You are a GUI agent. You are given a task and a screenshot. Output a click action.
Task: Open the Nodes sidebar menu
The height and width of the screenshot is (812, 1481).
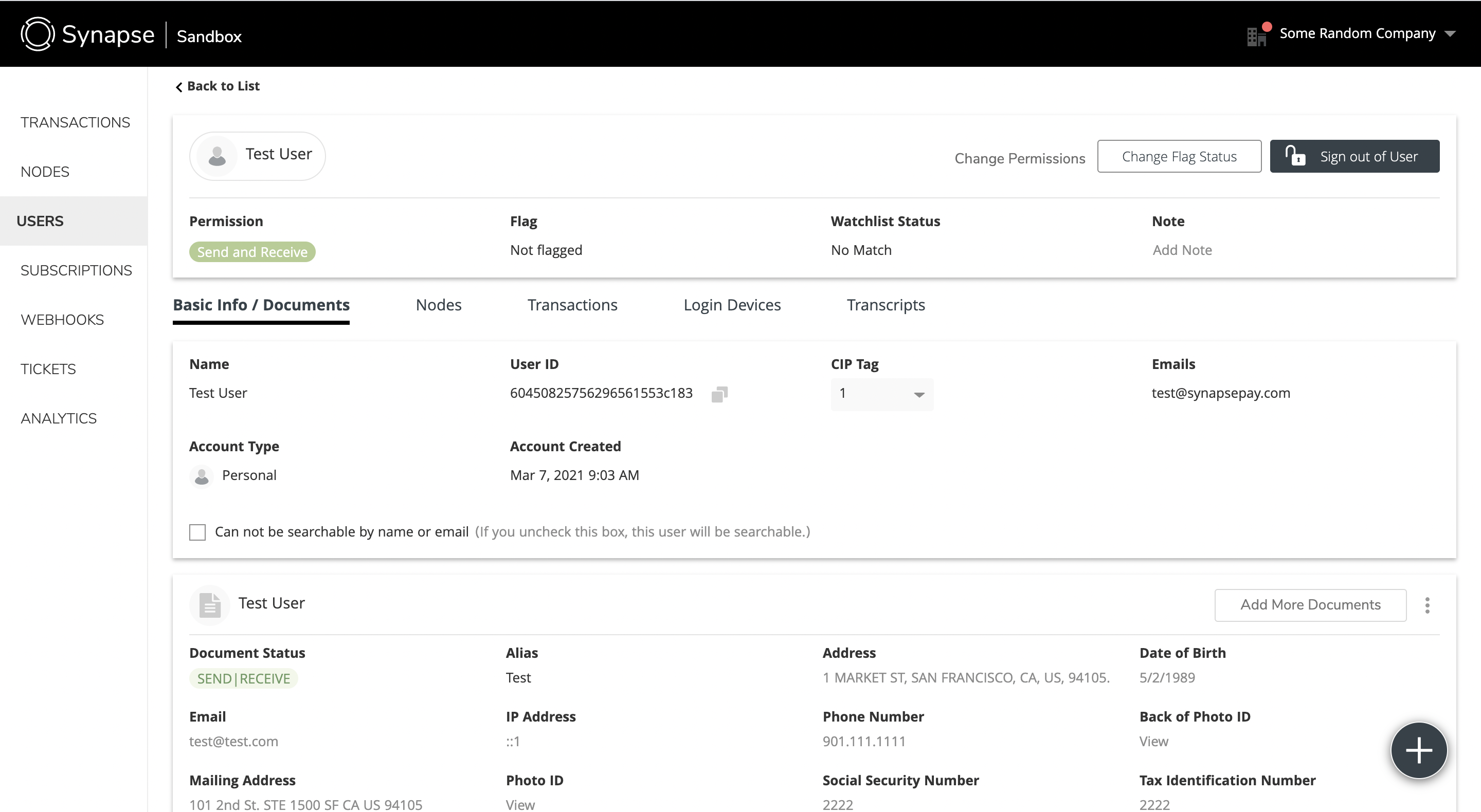click(45, 172)
